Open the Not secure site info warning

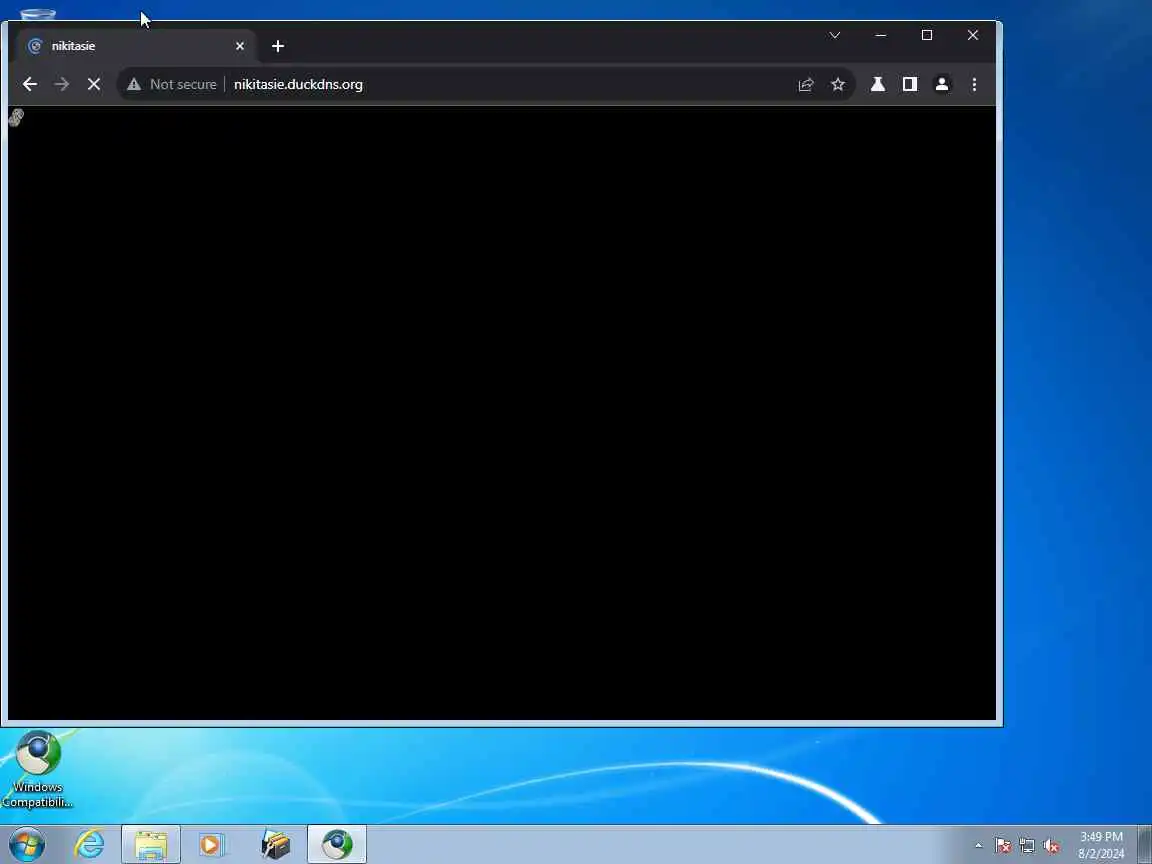tap(172, 84)
